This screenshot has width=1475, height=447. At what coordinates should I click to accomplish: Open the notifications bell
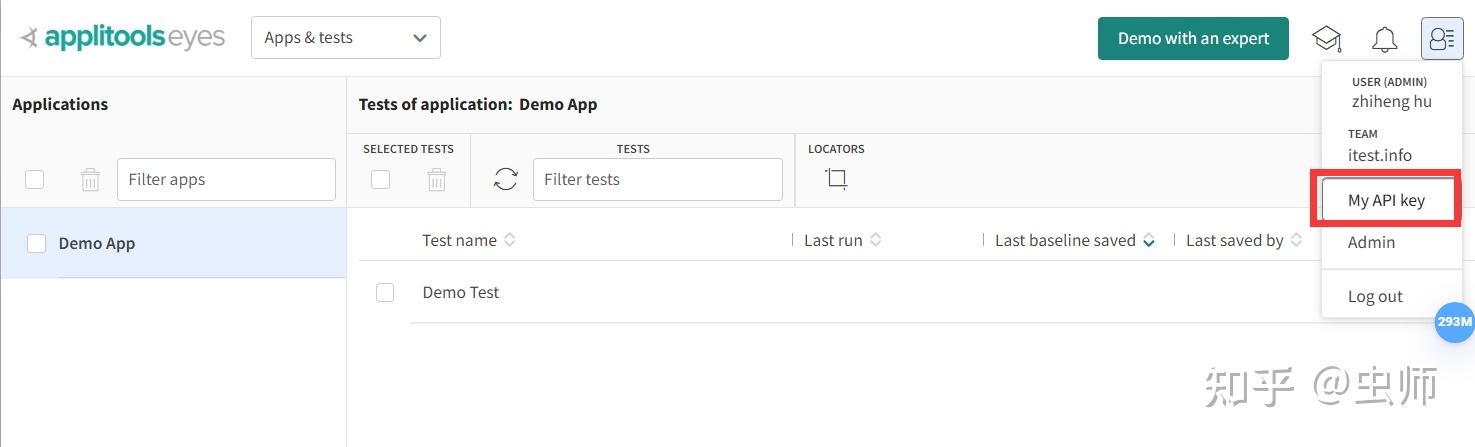point(1384,39)
